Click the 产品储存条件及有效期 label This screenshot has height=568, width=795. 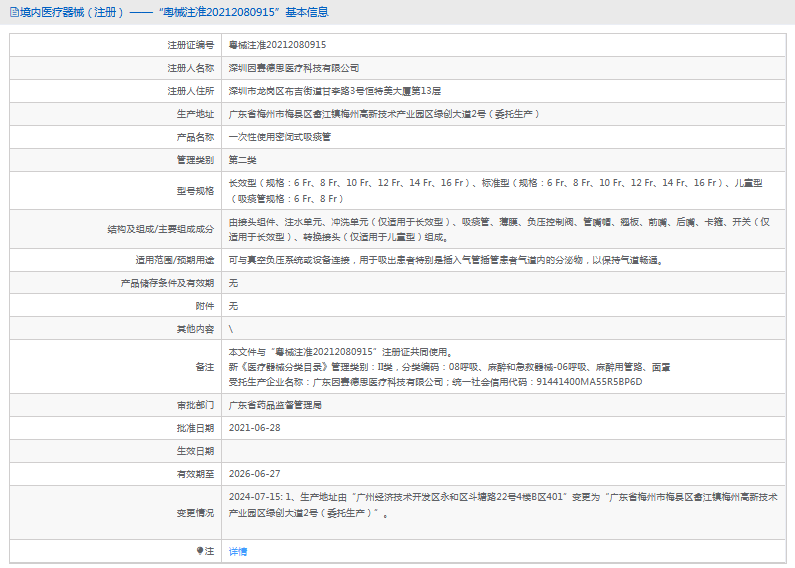point(167,283)
